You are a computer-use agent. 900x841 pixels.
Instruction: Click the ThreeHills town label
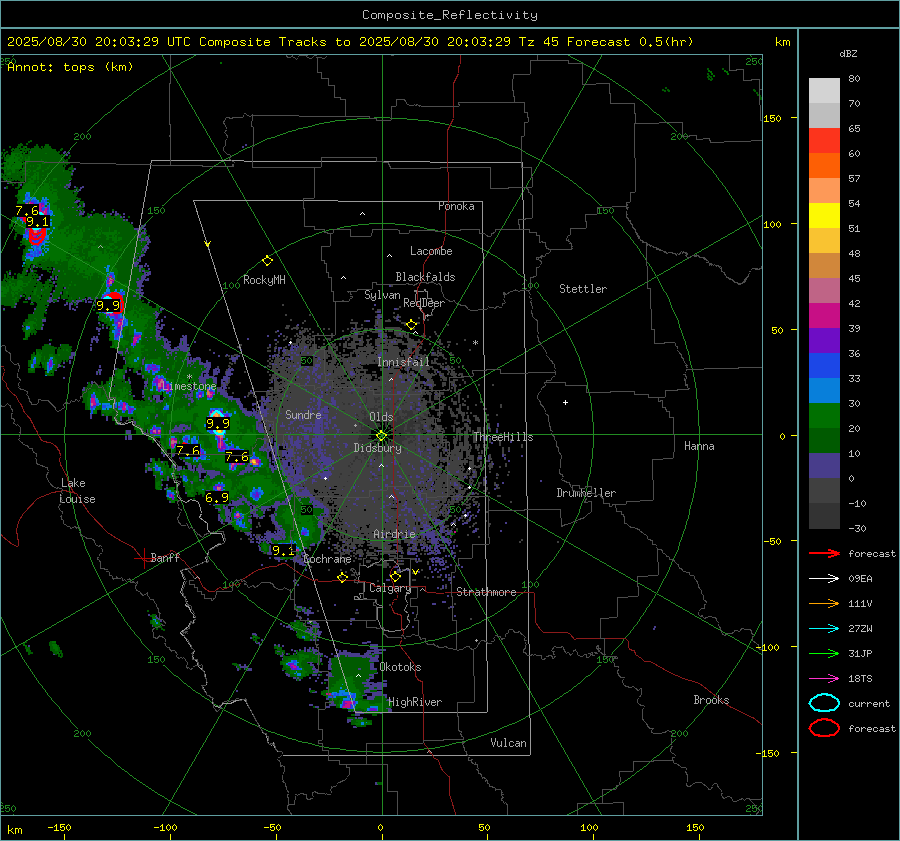503,437
